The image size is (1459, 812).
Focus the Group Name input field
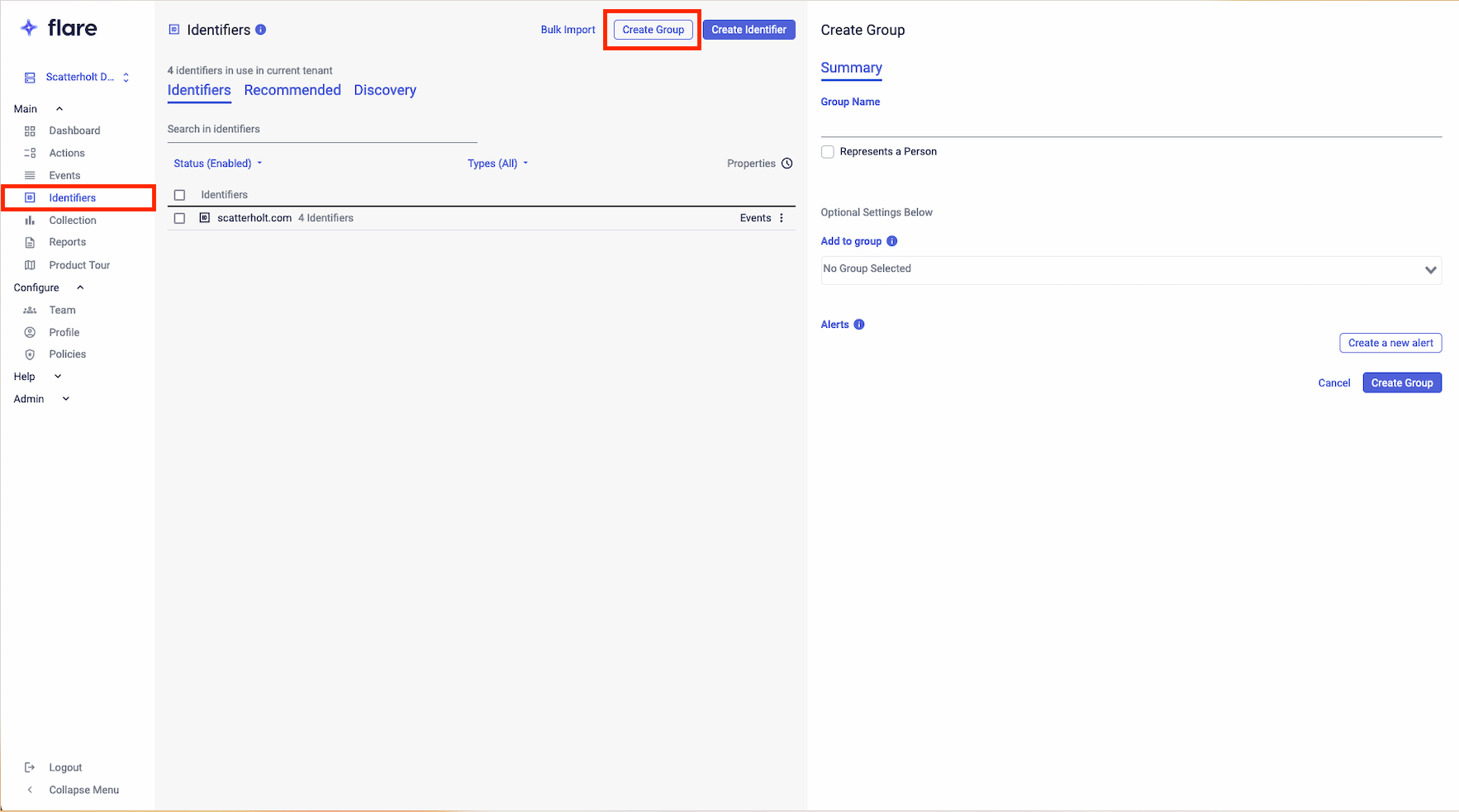click(x=1130, y=126)
